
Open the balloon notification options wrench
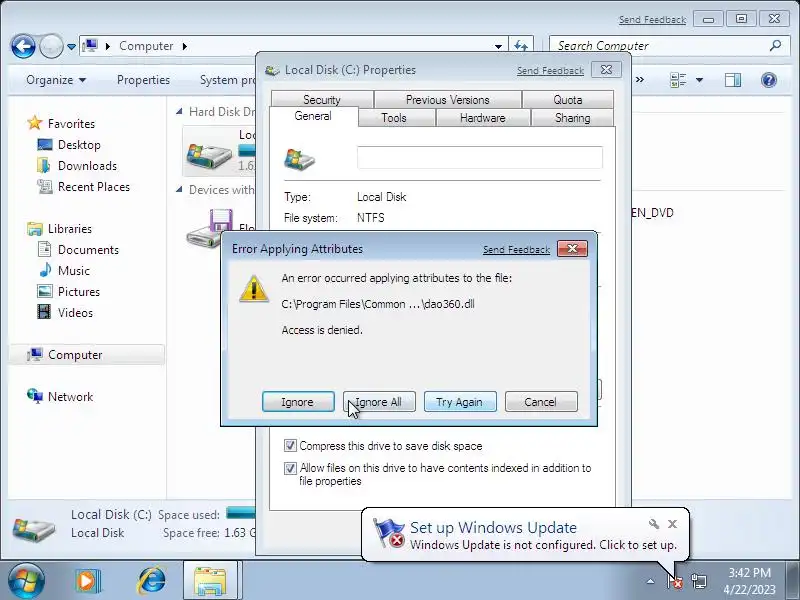click(653, 524)
